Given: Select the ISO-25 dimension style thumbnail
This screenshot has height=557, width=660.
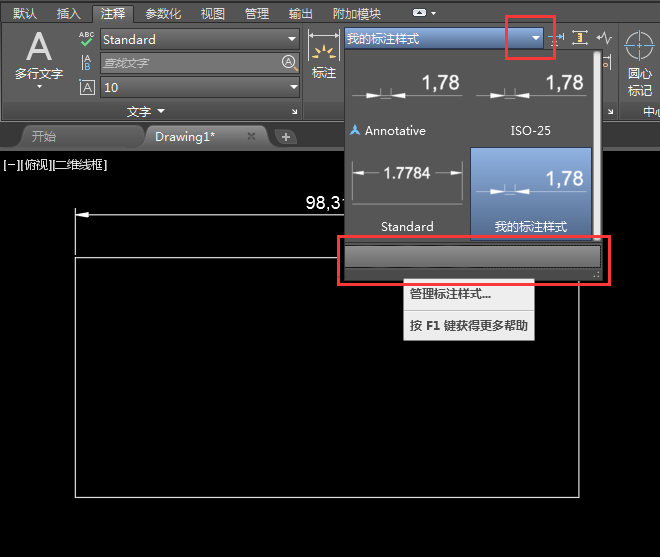Looking at the screenshot, I should (531, 101).
